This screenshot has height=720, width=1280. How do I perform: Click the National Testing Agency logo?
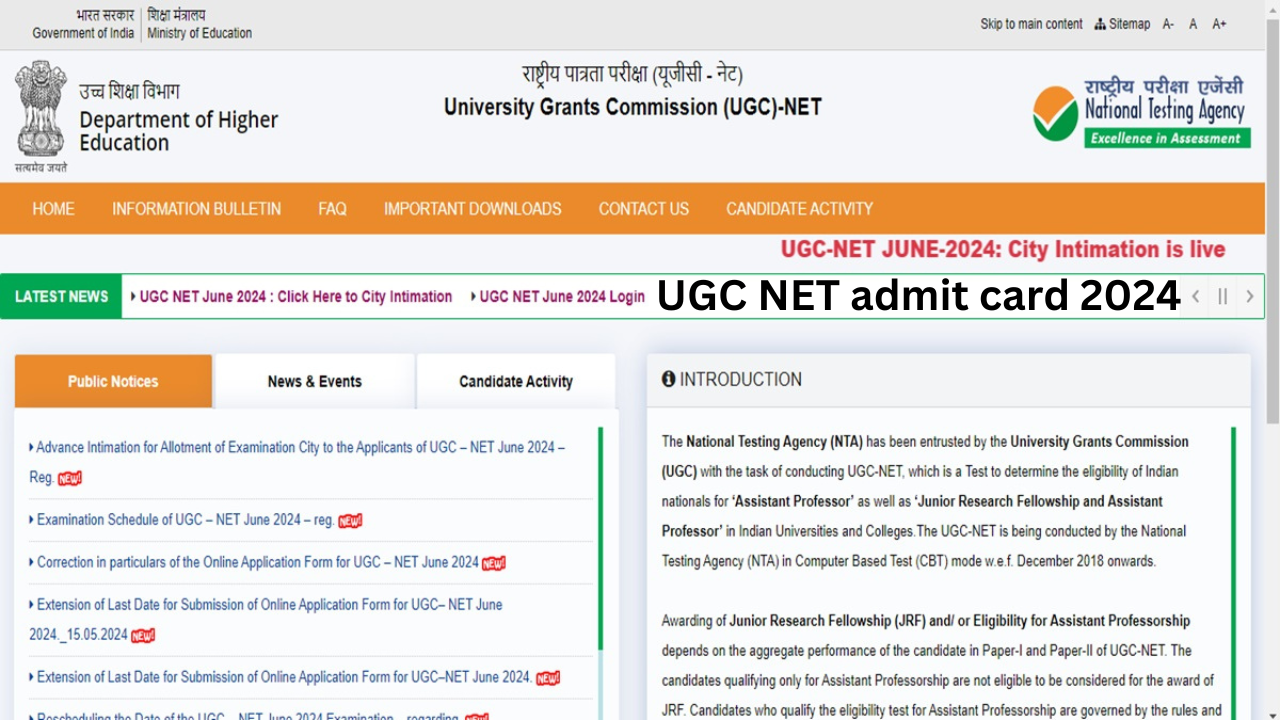click(x=1141, y=112)
